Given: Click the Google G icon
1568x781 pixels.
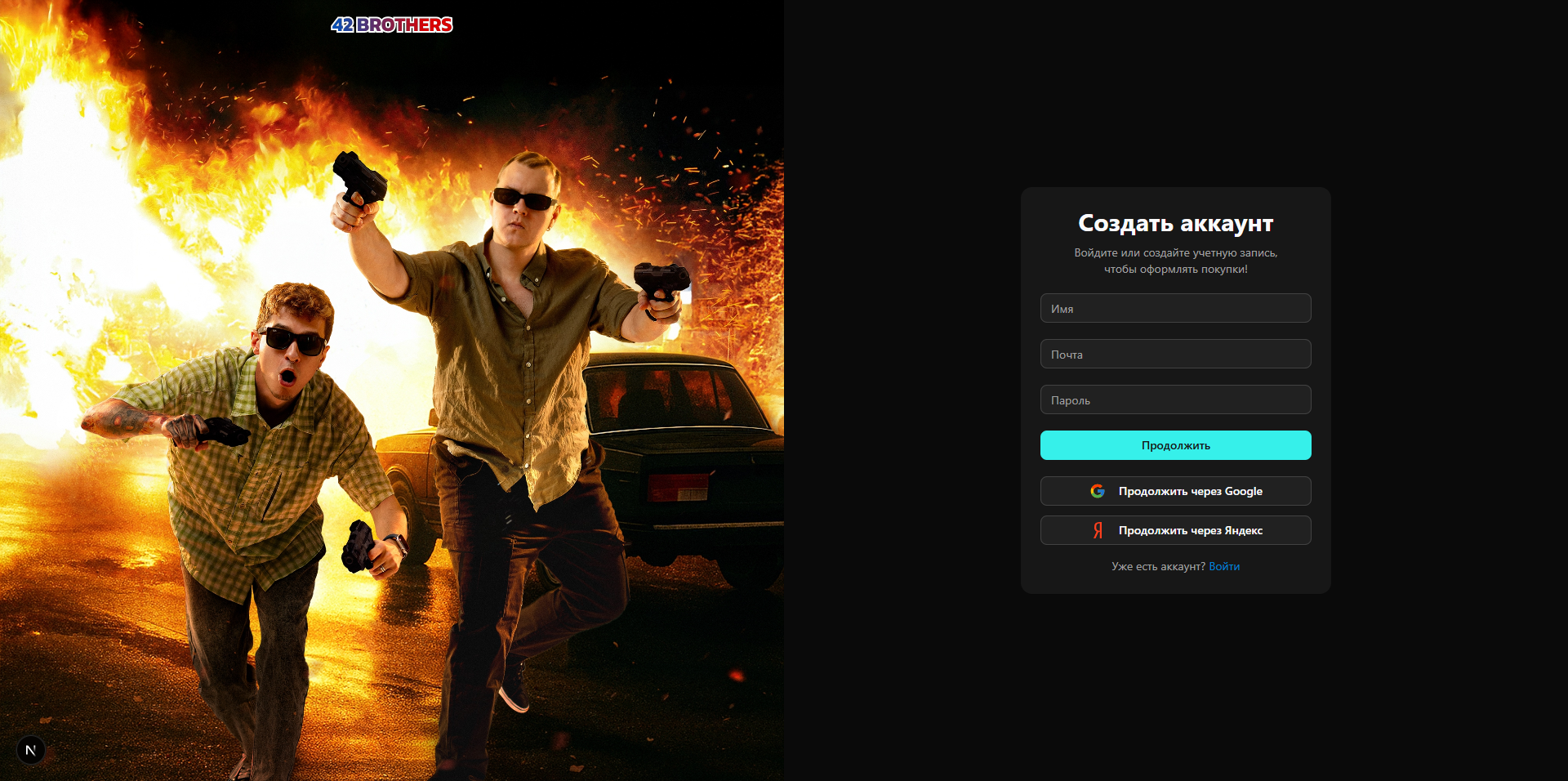Looking at the screenshot, I should pyautogui.click(x=1098, y=491).
